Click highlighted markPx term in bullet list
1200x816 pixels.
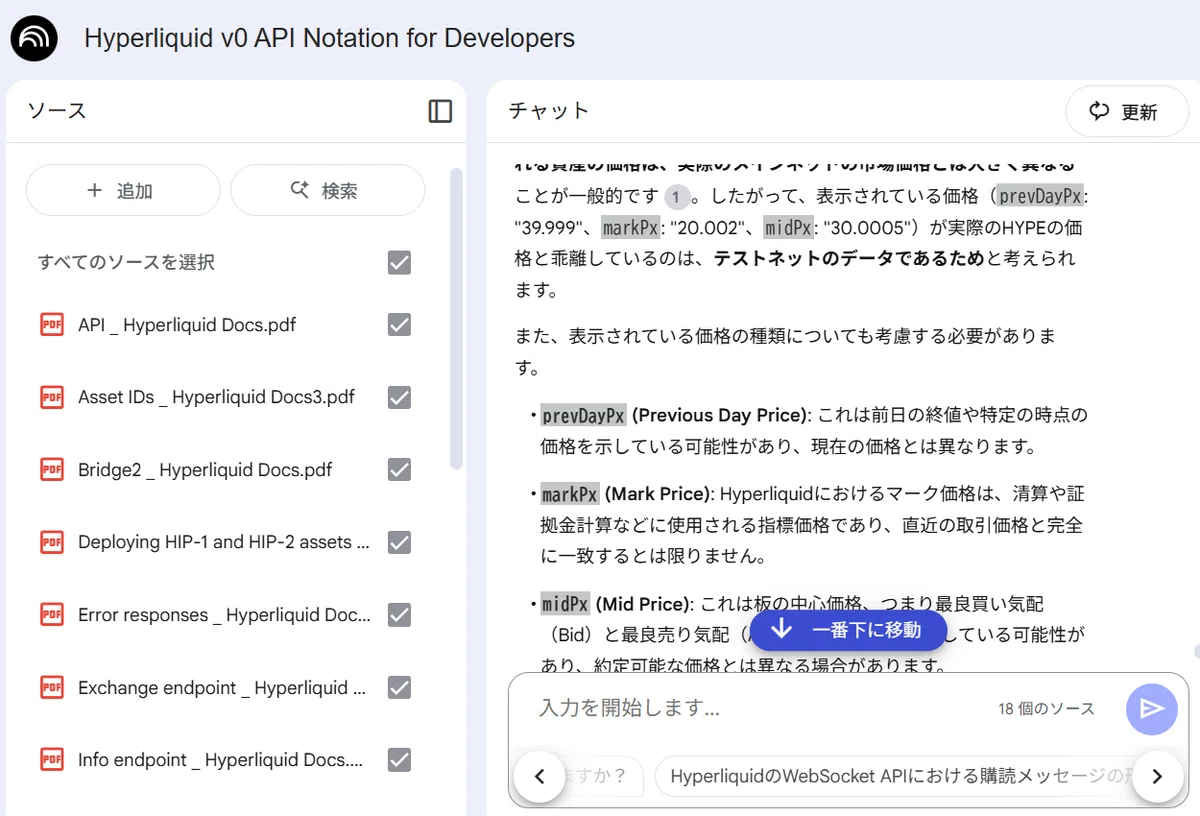(x=569, y=494)
